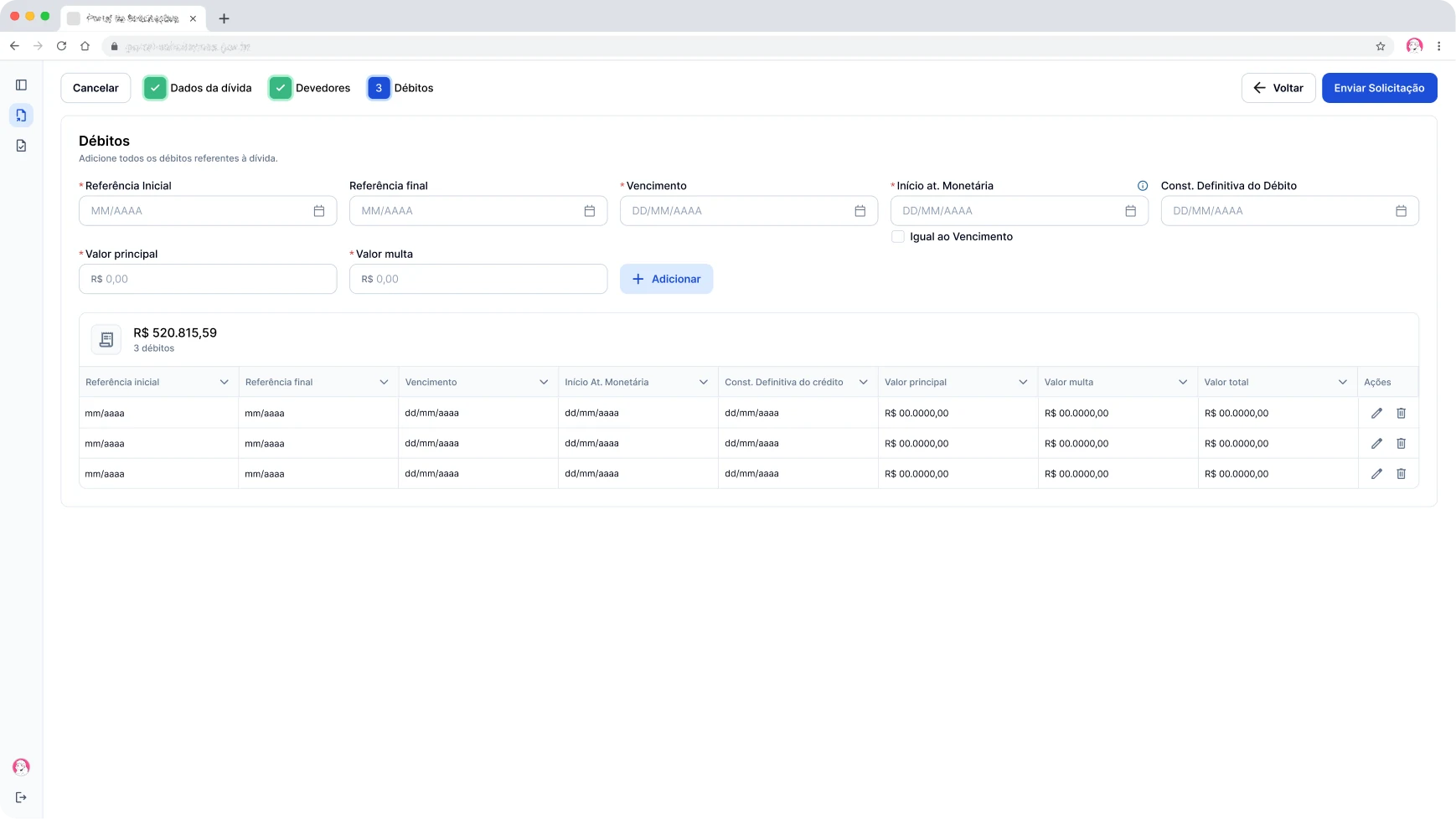Bookmark page with star icon
The width and height of the screenshot is (1456, 819).
pyautogui.click(x=1381, y=46)
